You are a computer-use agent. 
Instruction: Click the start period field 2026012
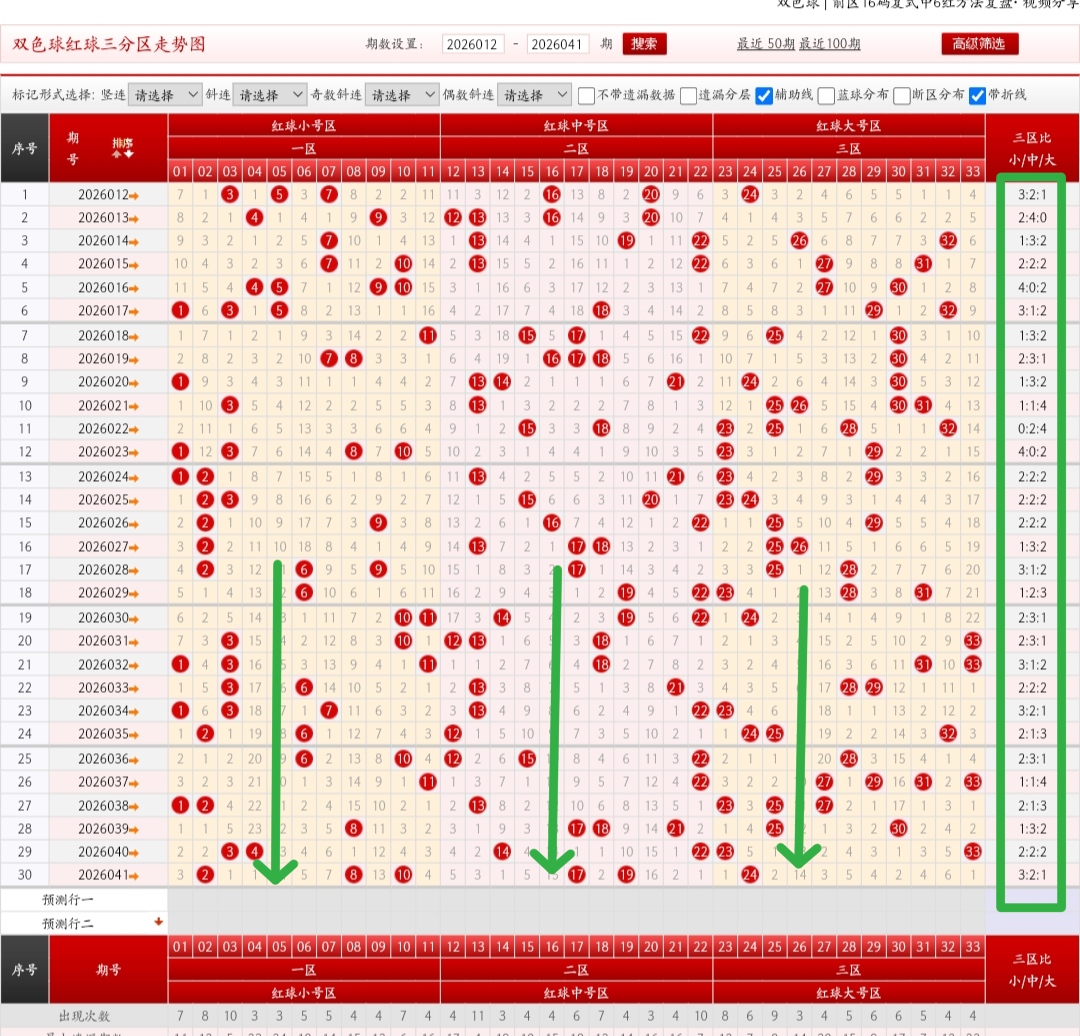click(x=472, y=44)
